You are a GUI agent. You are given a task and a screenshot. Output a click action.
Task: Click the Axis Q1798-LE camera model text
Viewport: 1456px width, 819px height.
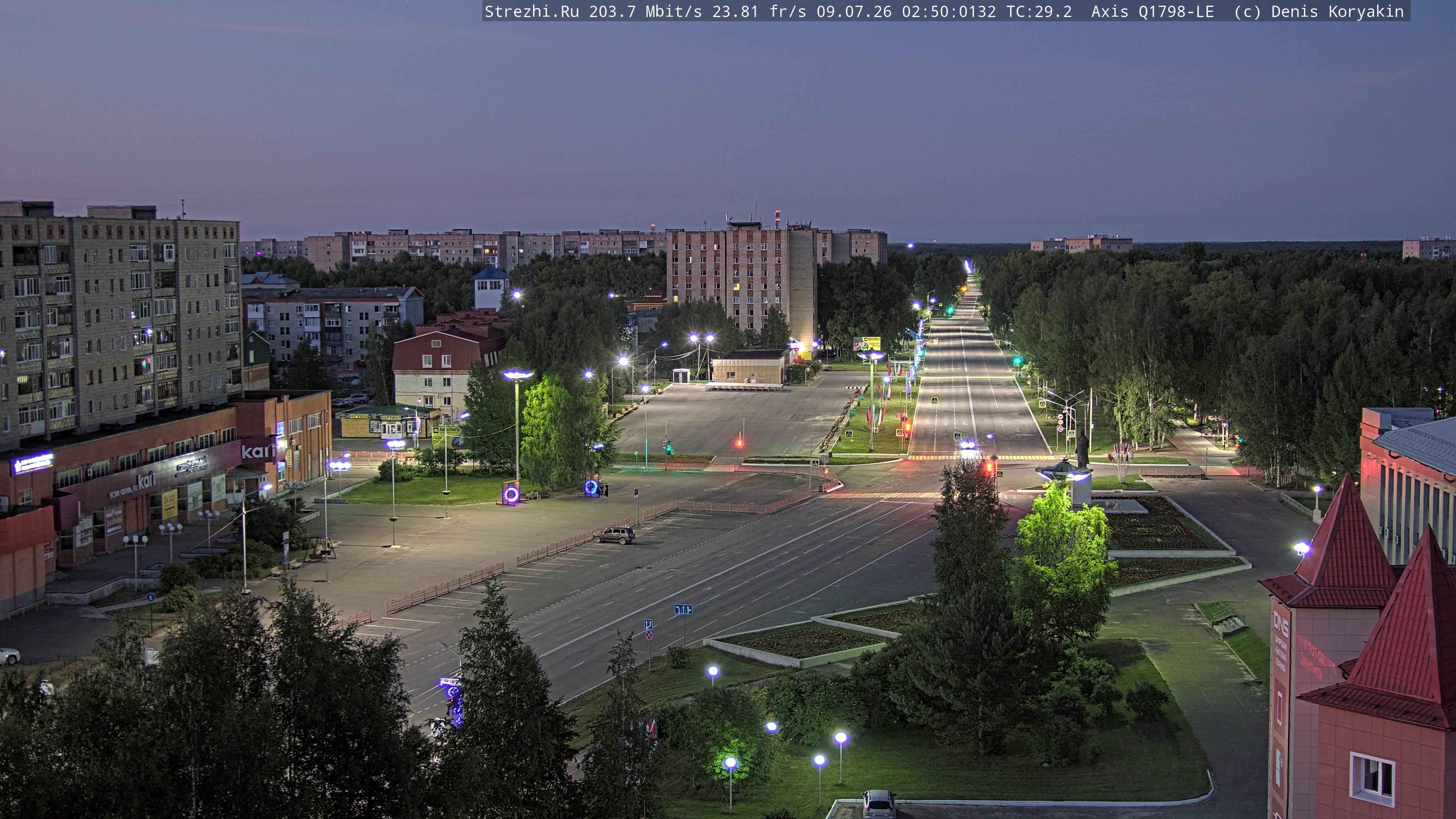(1153, 12)
